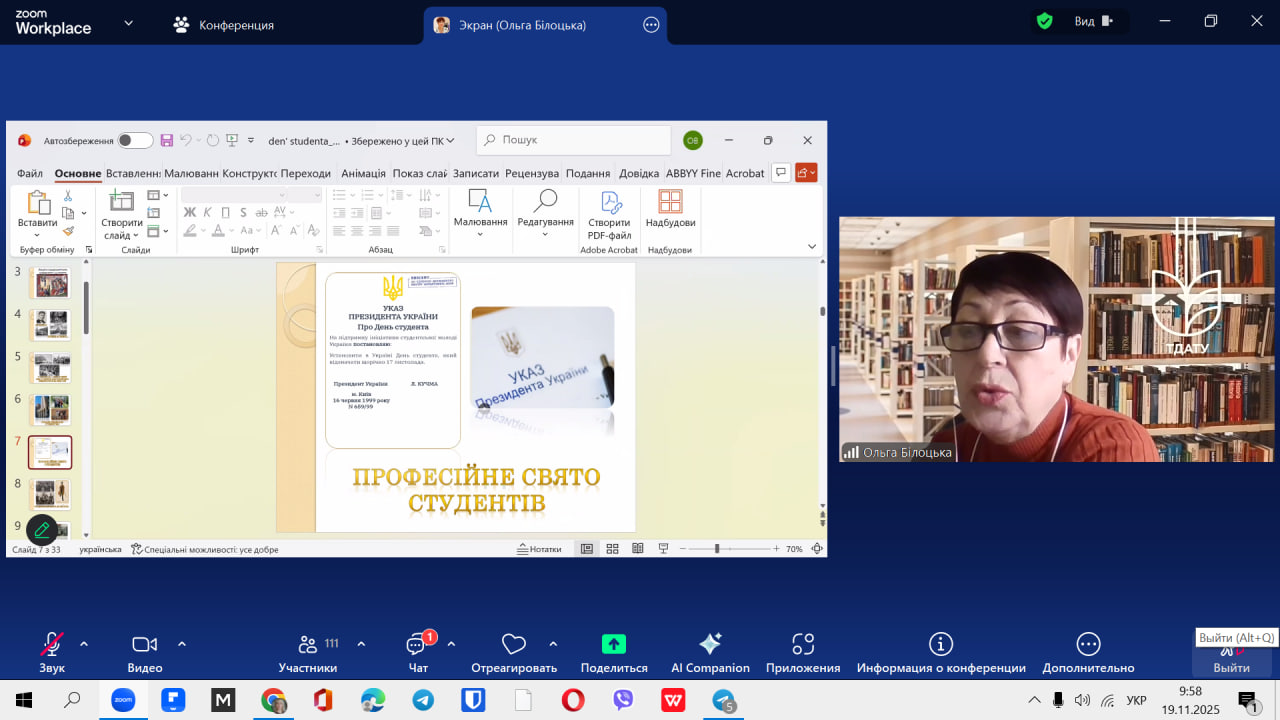Open Telegram from the Windows taskbar
Image resolution: width=1280 pixels, height=720 pixels.
[x=423, y=700]
